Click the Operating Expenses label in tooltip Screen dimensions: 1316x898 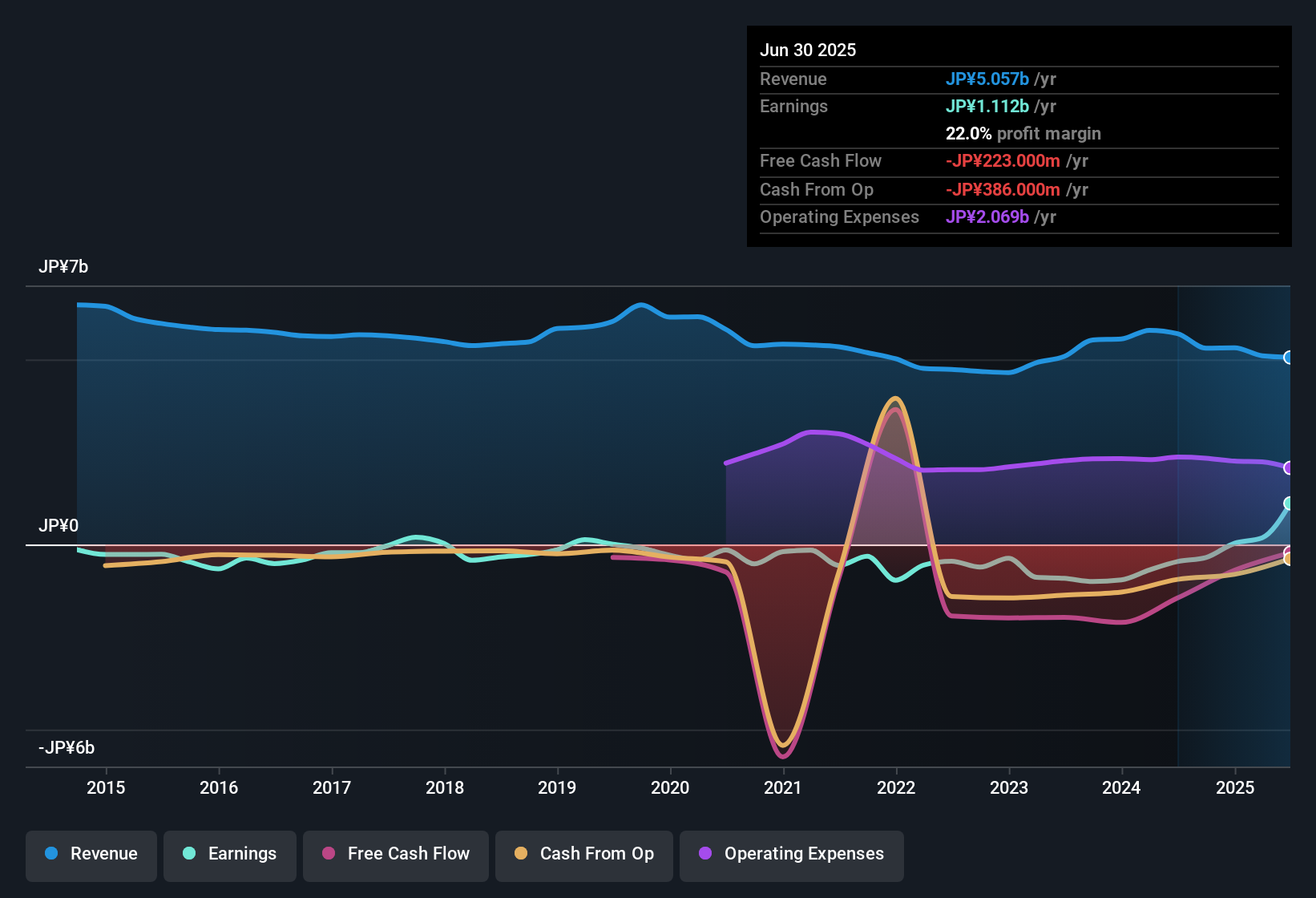tap(839, 217)
